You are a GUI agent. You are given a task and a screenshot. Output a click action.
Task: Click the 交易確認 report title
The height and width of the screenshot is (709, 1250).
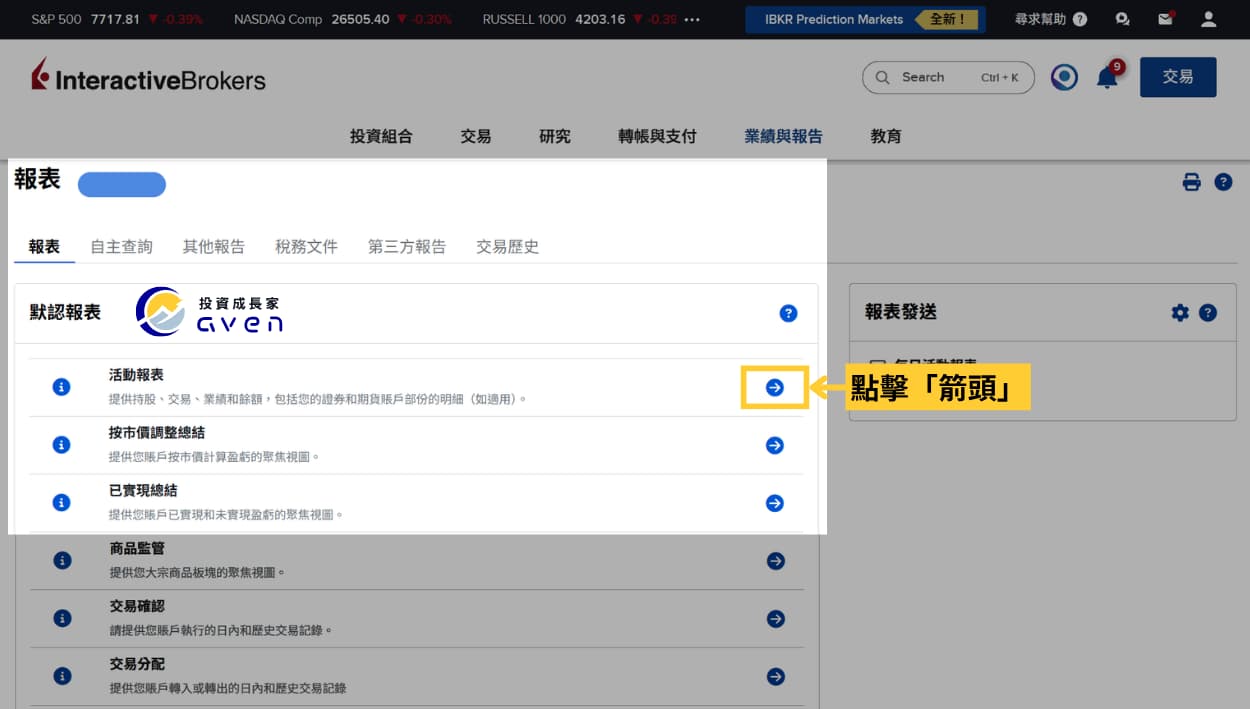137,607
